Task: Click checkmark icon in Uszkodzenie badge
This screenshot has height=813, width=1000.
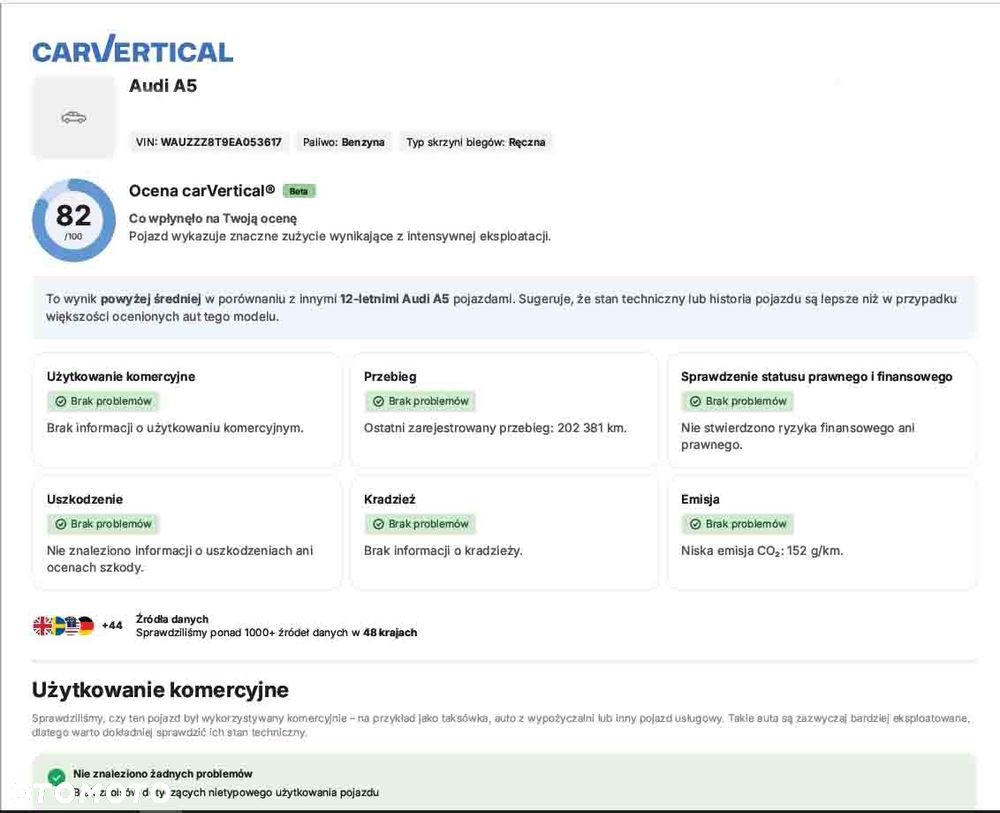Action: point(61,524)
